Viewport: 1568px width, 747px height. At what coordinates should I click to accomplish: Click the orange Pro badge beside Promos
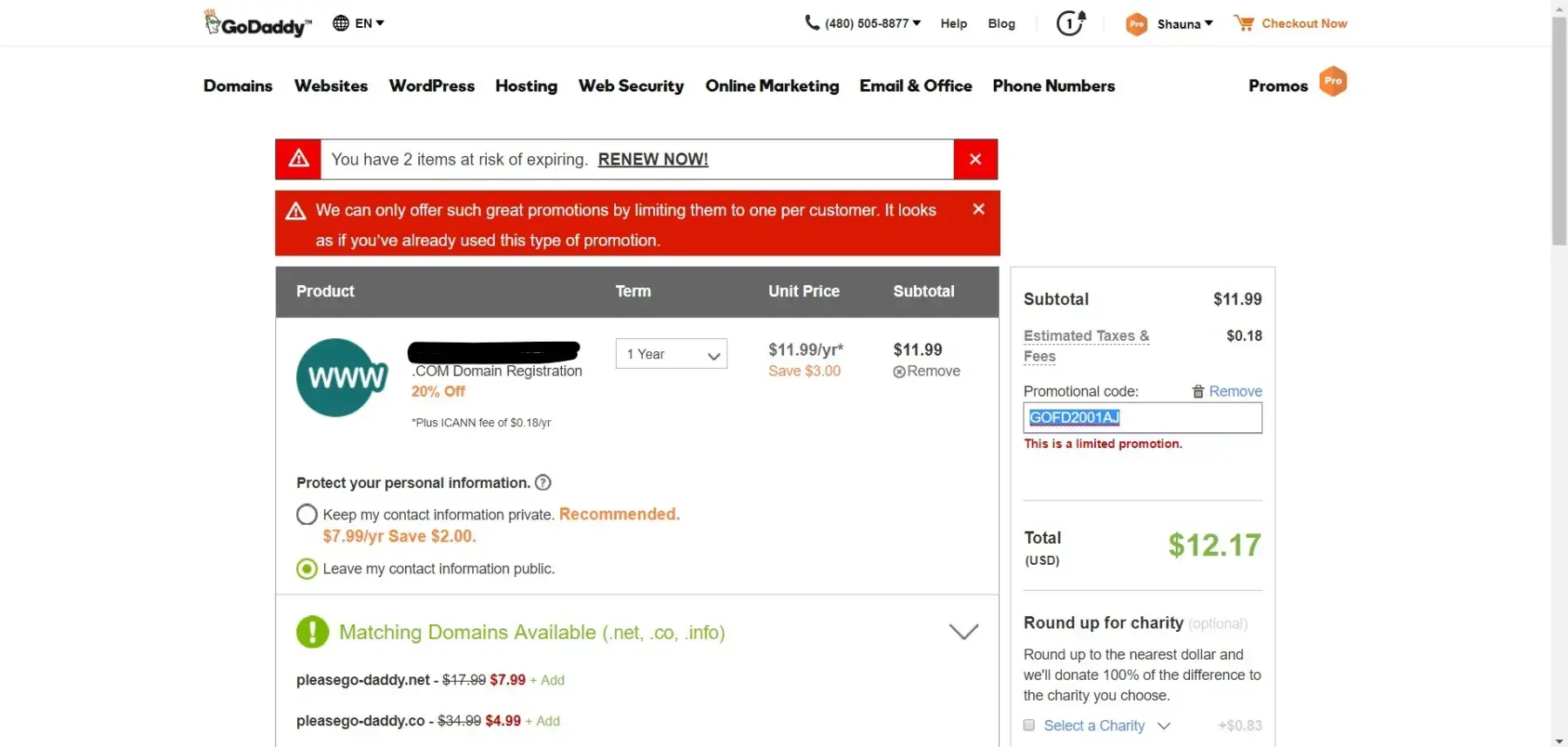tap(1333, 81)
